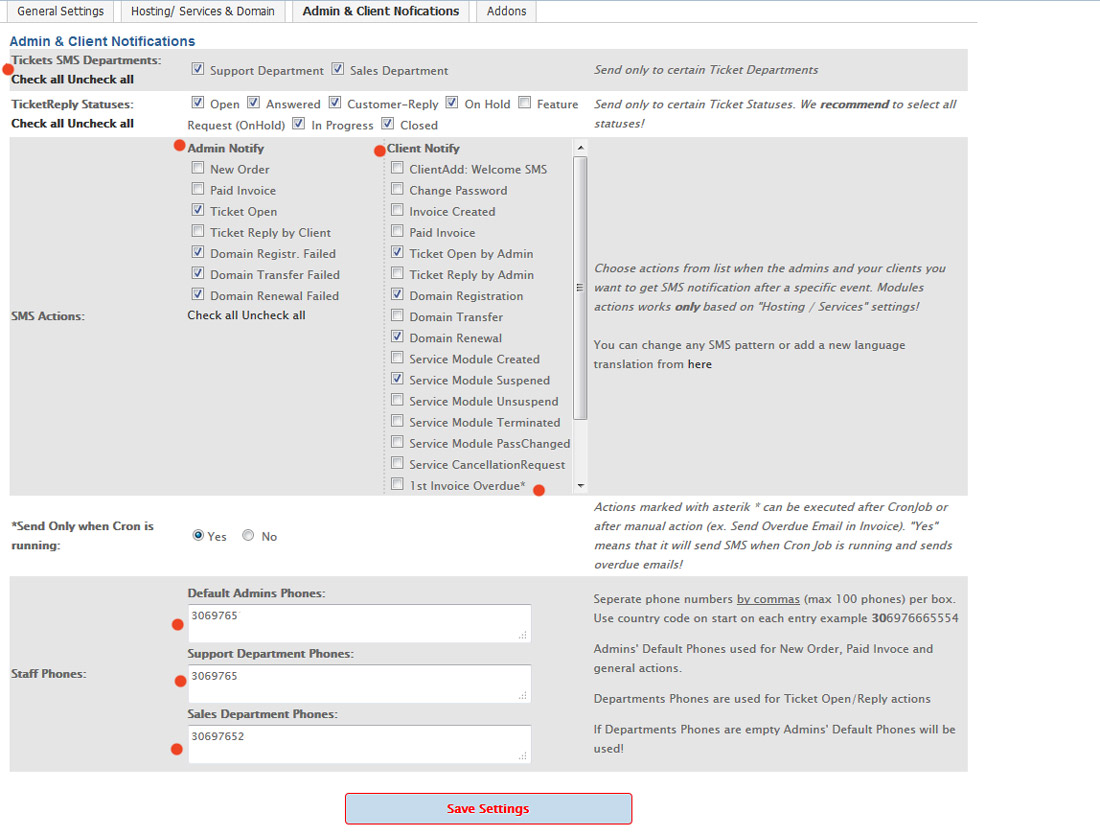Enable Invoice Created client notification
This screenshot has height=836, width=1100.
(x=398, y=210)
